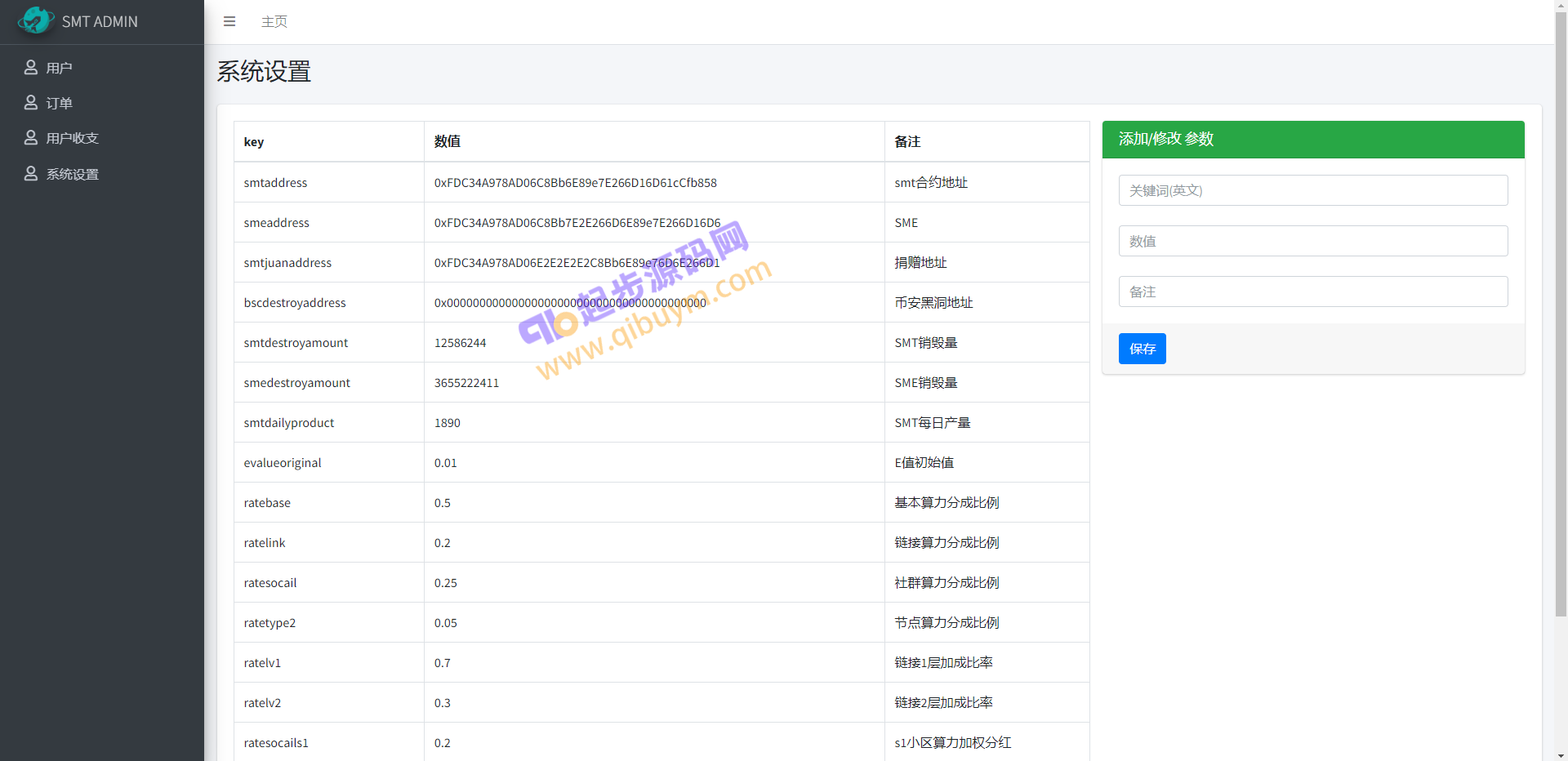Click the scrollbar down arrow
Viewport: 1568px width, 761px height.
coord(1561,755)
